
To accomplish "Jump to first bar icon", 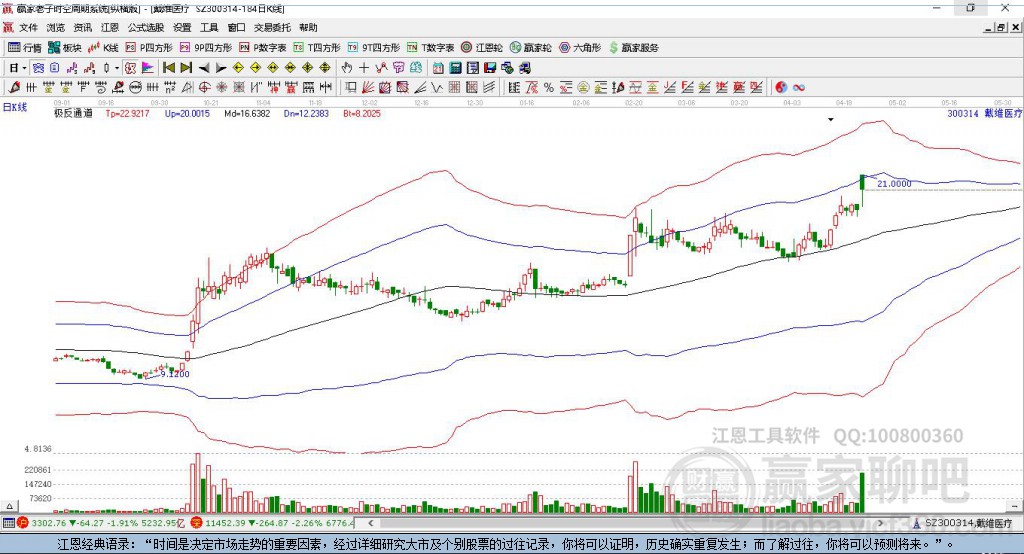I will coord(168,68).
